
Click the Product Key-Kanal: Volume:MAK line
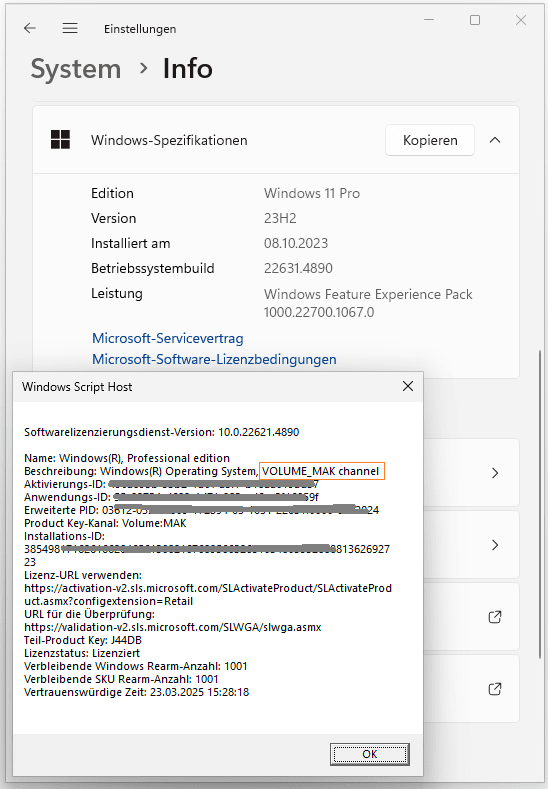coord(105,523)
